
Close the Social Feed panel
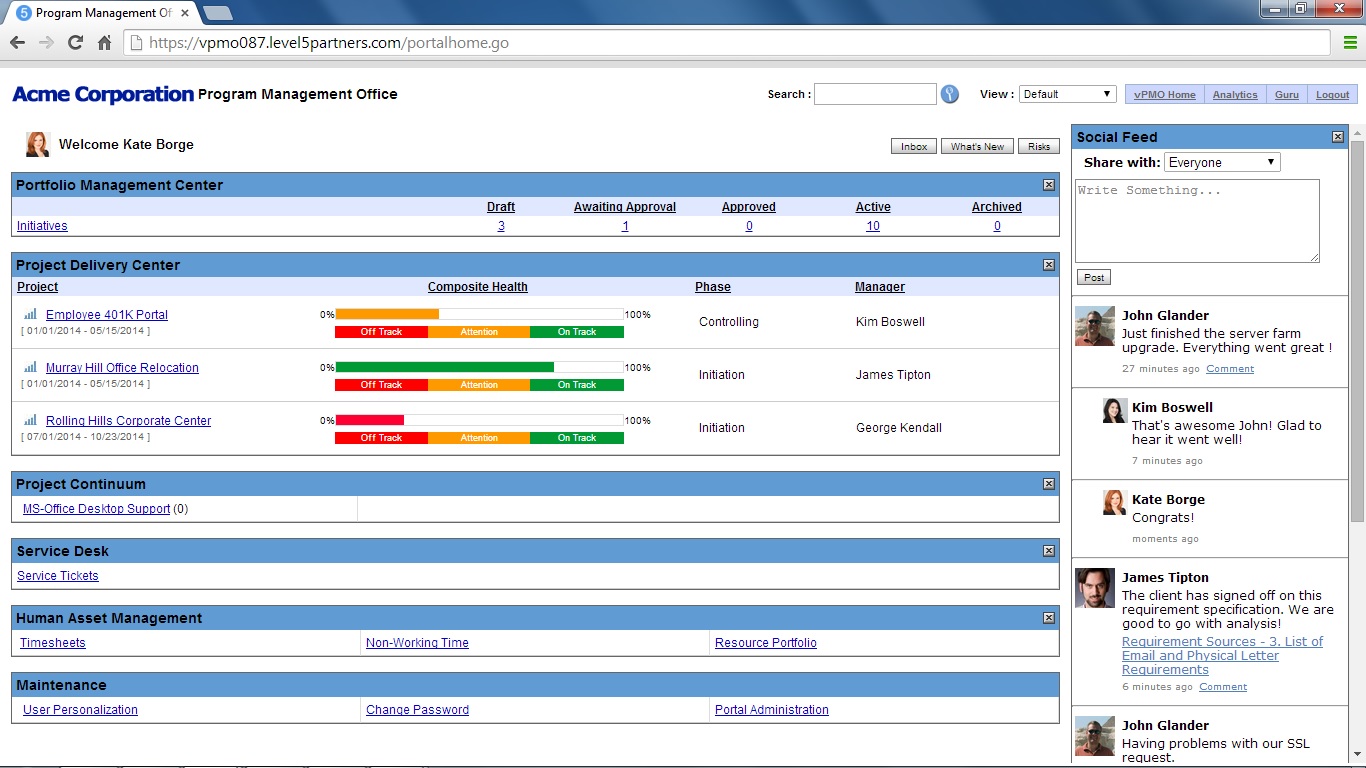pos(1338,137)
